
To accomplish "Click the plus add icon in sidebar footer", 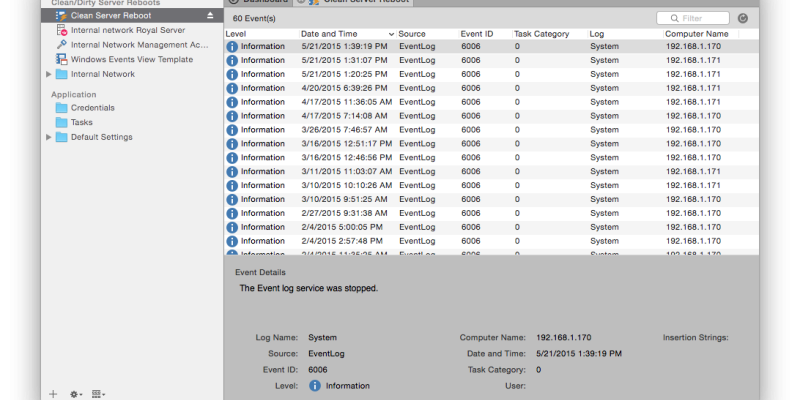I will [53, 394].
